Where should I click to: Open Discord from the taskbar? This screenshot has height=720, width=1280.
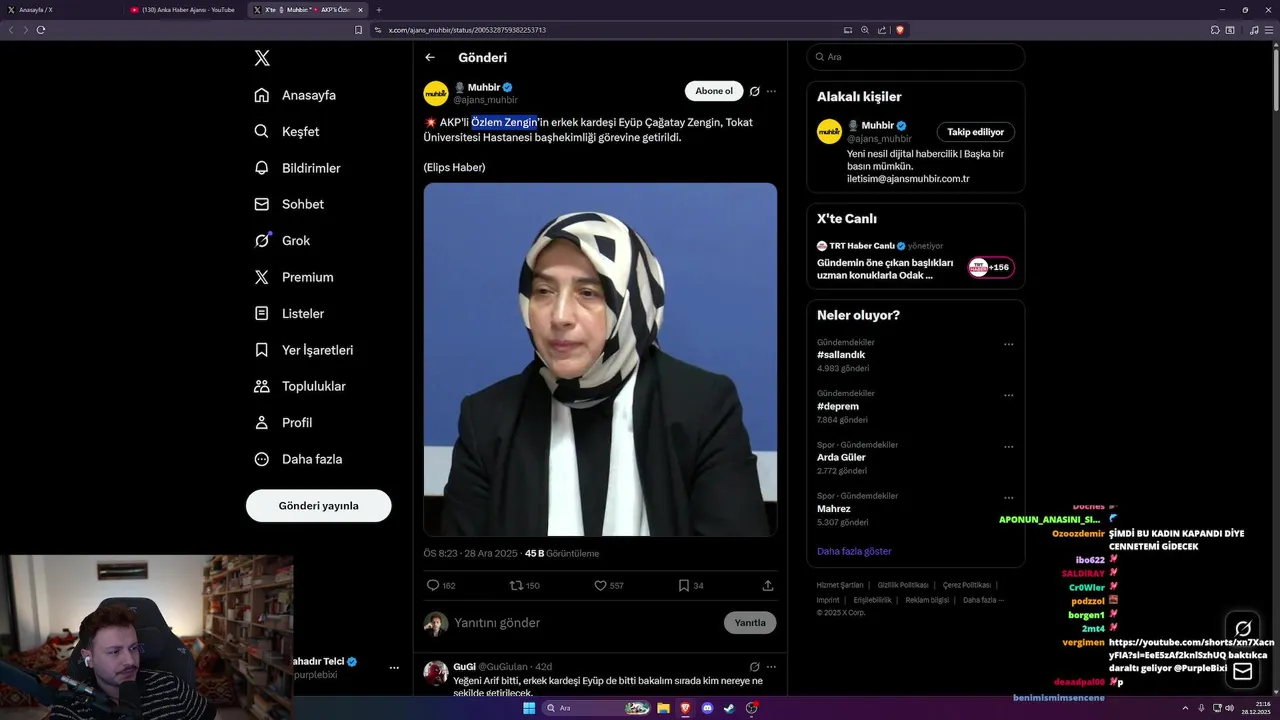click(x=707, y=708)
